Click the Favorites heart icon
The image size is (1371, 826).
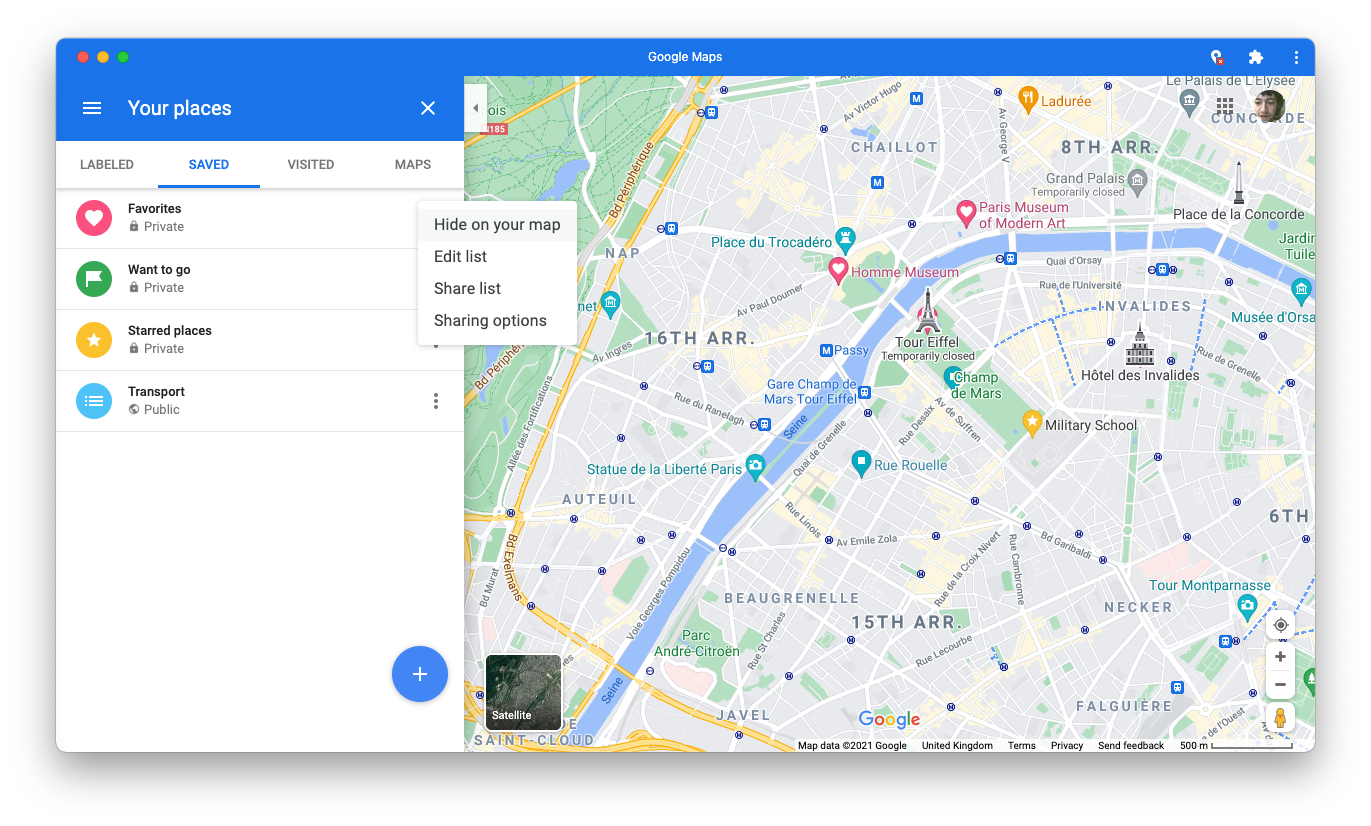(93, 217)
